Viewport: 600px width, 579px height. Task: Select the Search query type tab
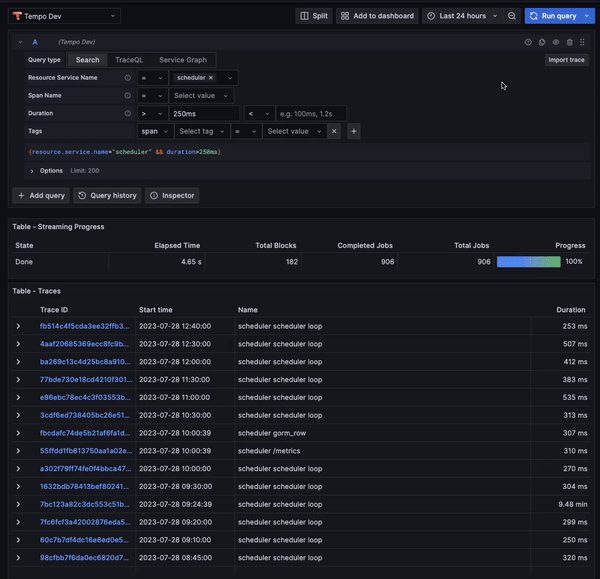(87, 60)
